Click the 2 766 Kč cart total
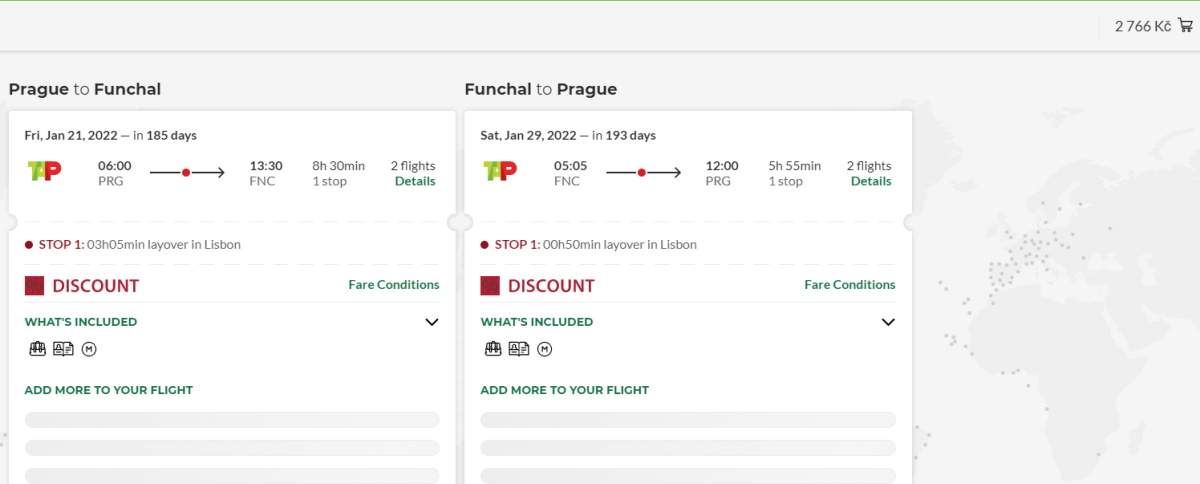 (x=1142, y=26)
